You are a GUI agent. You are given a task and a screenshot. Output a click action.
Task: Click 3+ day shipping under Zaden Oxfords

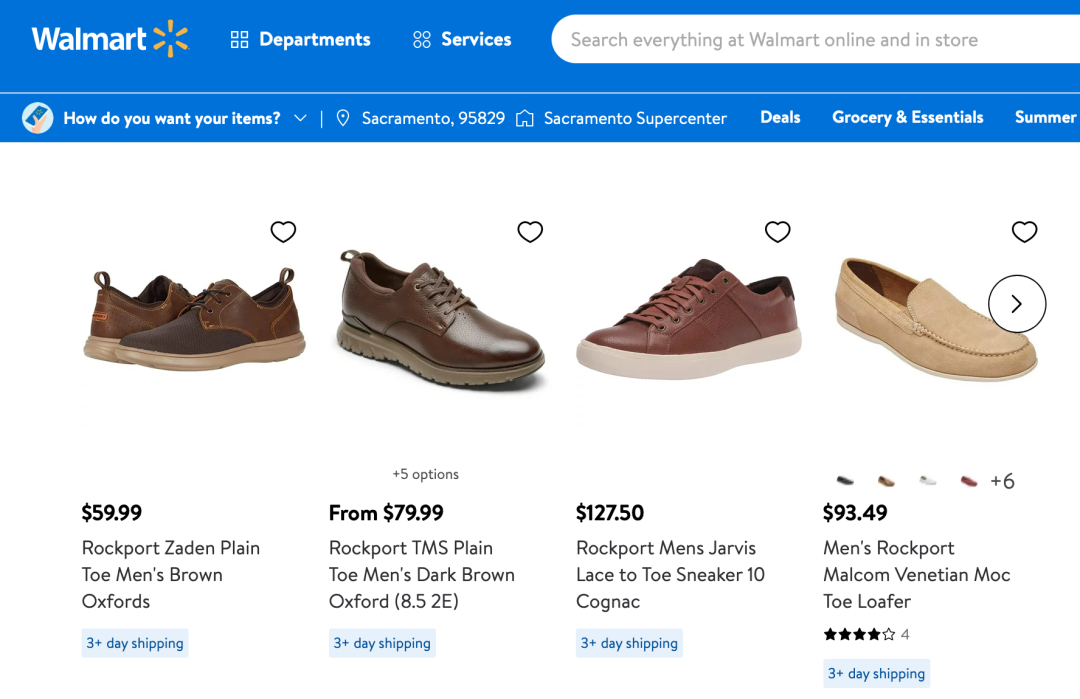[x=135, y=643]
